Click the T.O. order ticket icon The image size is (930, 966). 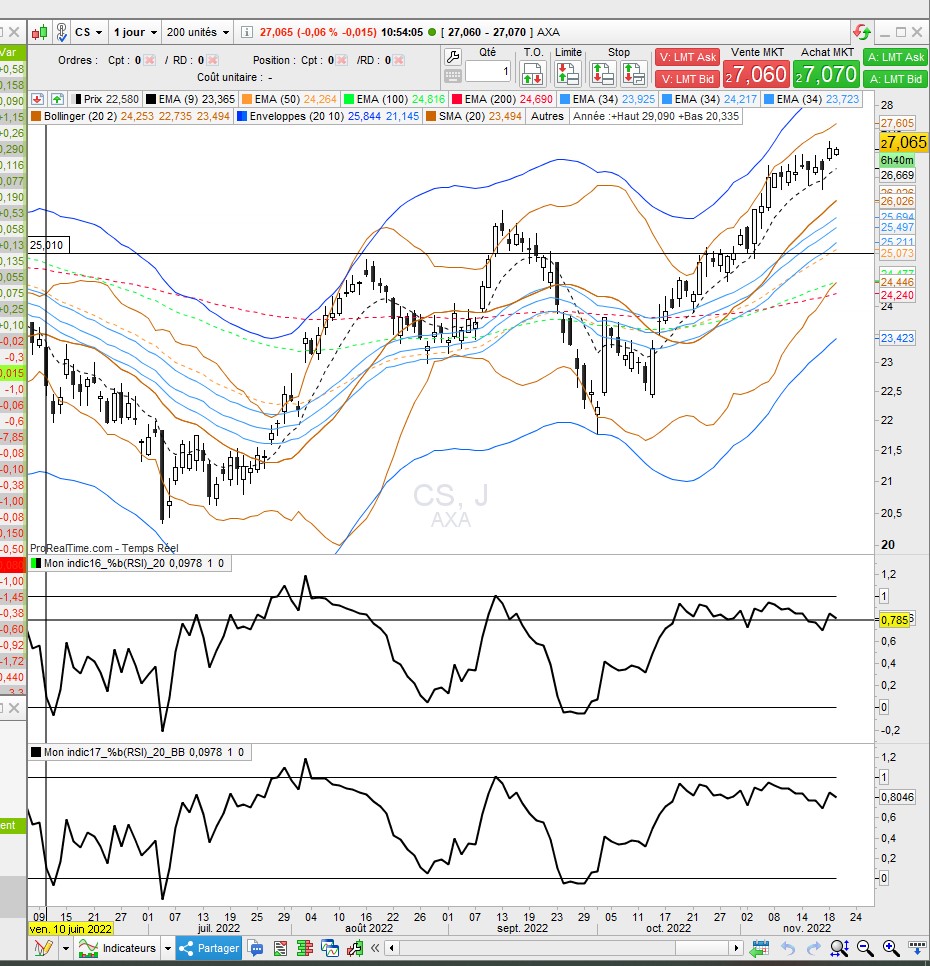pyautogui.click(x=533, y=73)
